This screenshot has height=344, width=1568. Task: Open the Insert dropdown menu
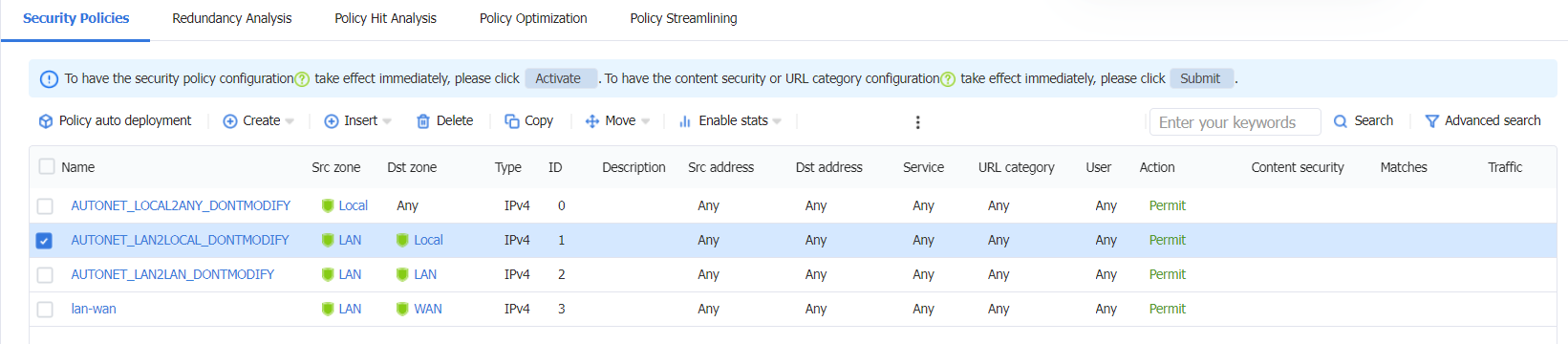(x=358, y=121)
